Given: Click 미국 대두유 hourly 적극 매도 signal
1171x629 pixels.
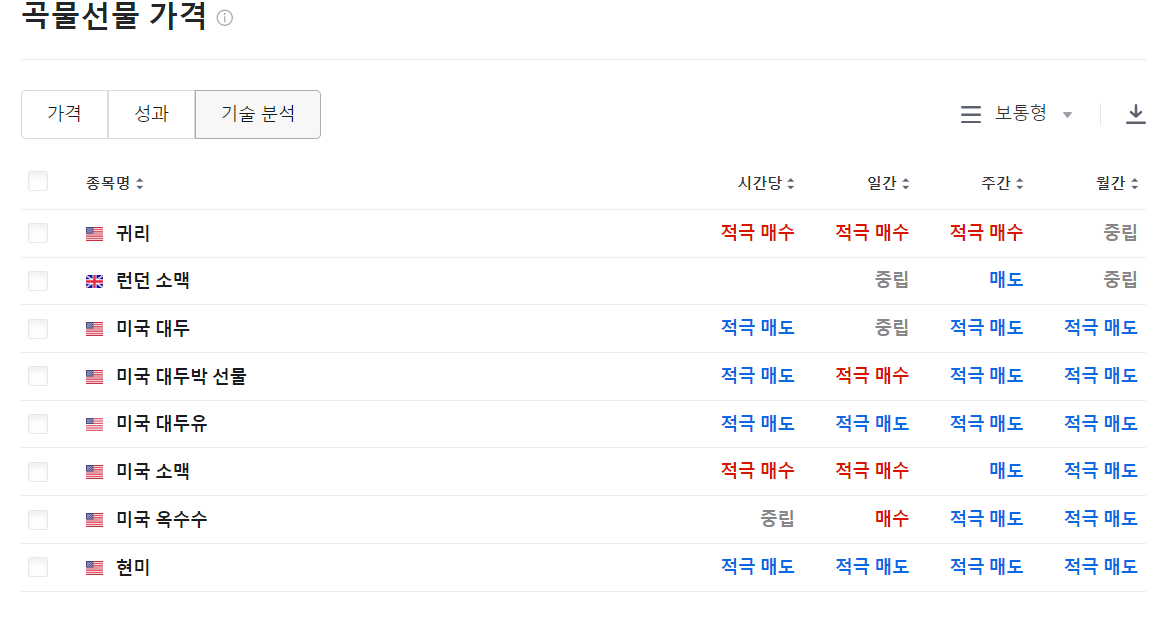Looking at the screenshot, I should click(757, 424).
